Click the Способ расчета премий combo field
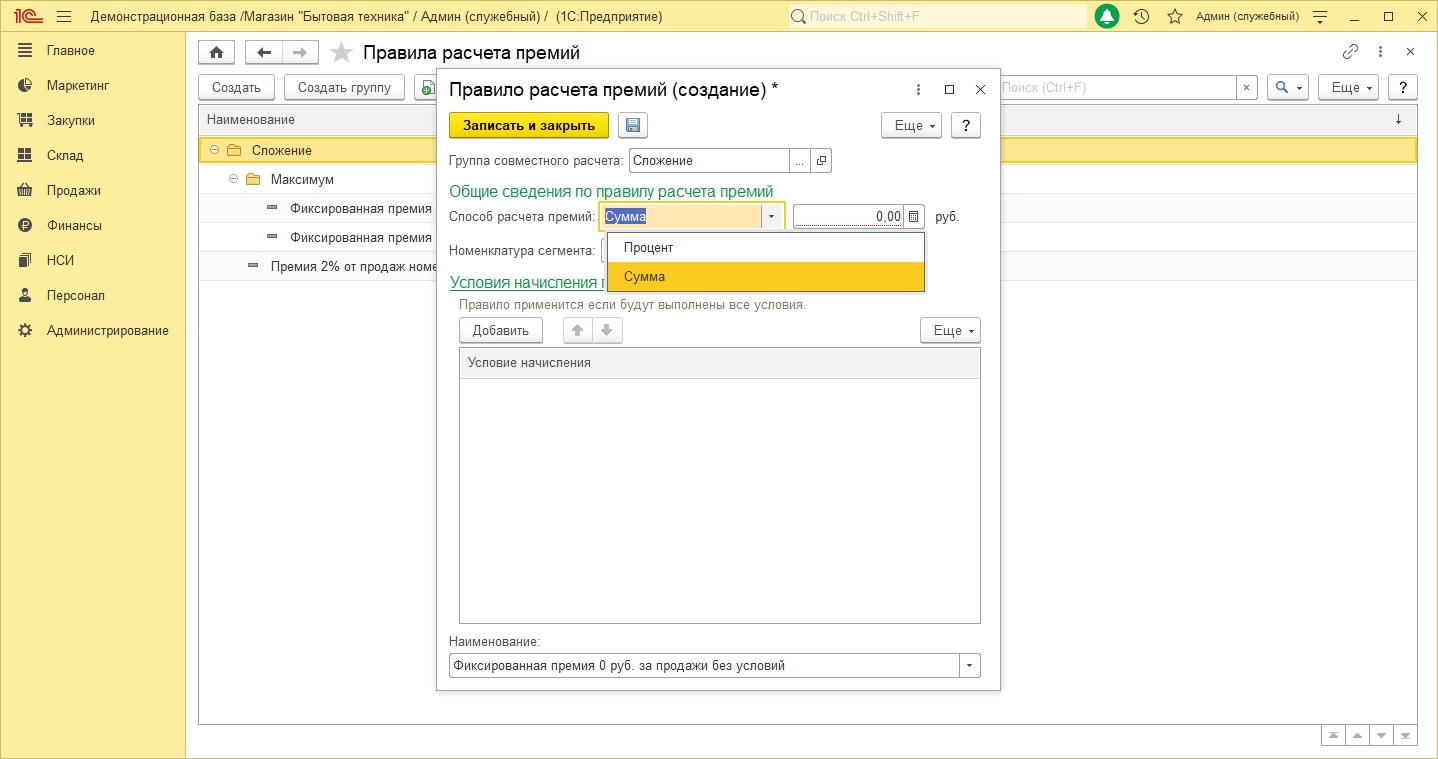The height and width of the screenshot is (759, 1438). pos(680,216)
